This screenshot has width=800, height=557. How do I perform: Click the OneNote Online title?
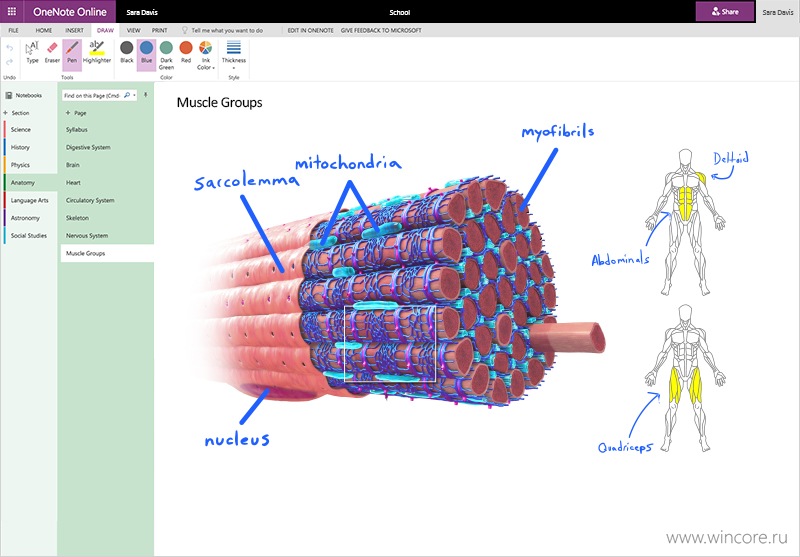70,11
